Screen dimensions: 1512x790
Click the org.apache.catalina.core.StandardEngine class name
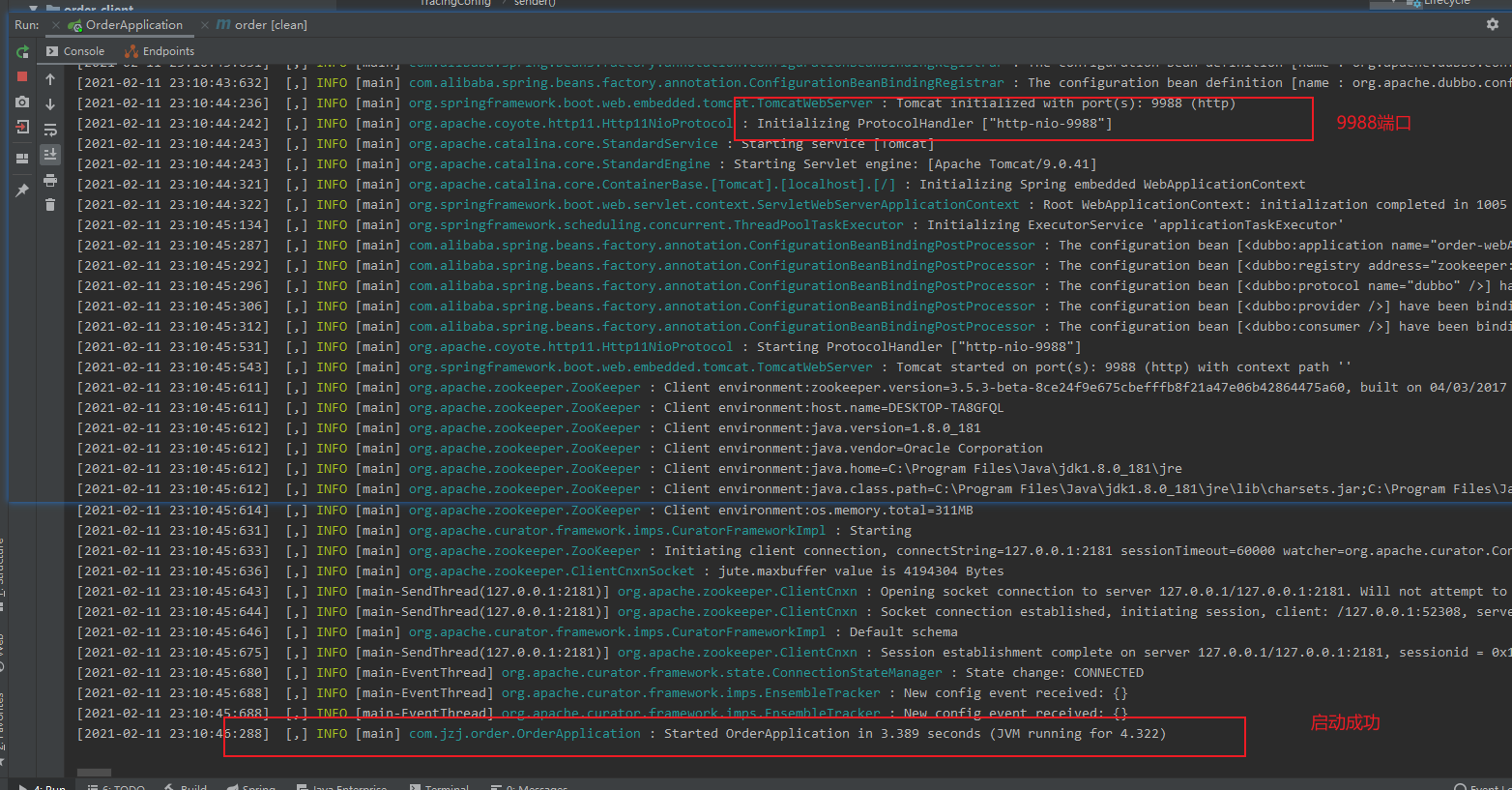[559, 164]
